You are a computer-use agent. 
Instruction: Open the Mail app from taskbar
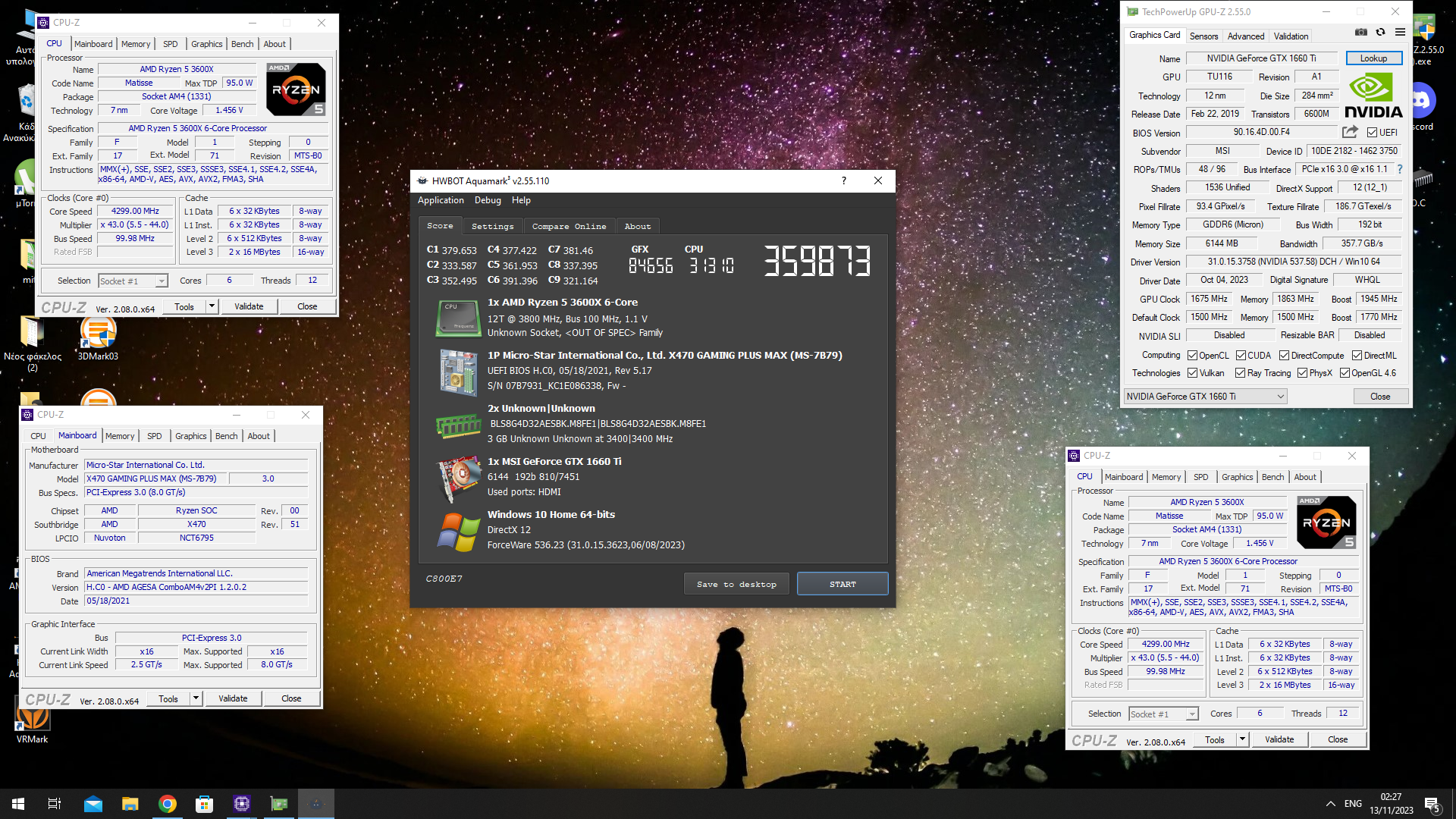pyautogui.click(x=93, y=804)
